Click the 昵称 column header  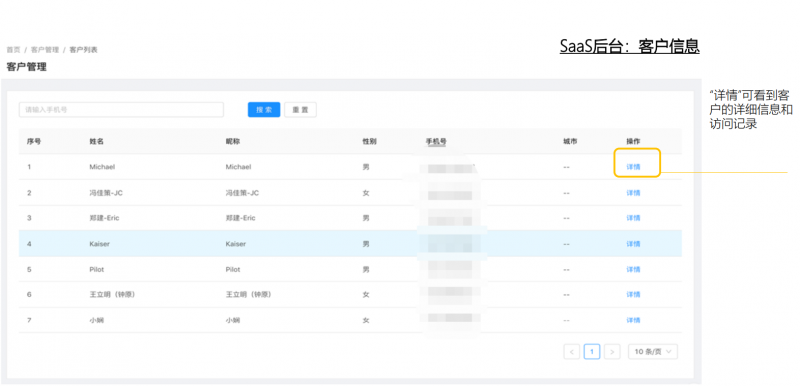[233, 141]
